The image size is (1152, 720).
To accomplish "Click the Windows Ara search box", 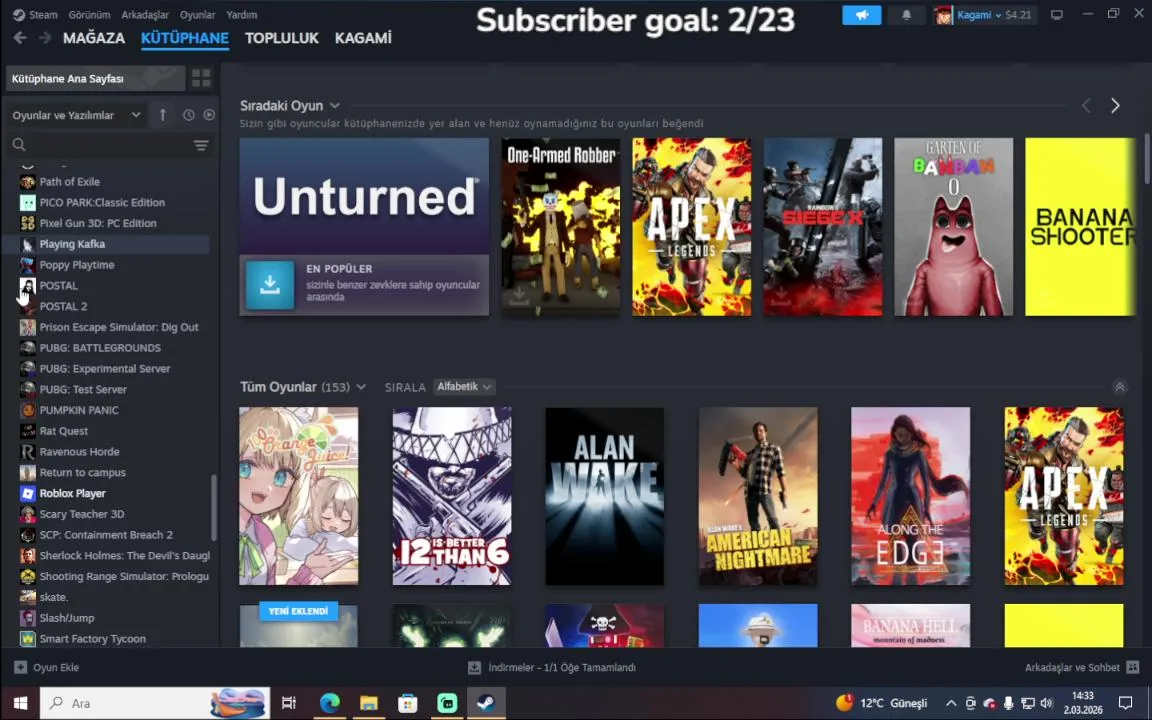I will click(x=154, y=703).
